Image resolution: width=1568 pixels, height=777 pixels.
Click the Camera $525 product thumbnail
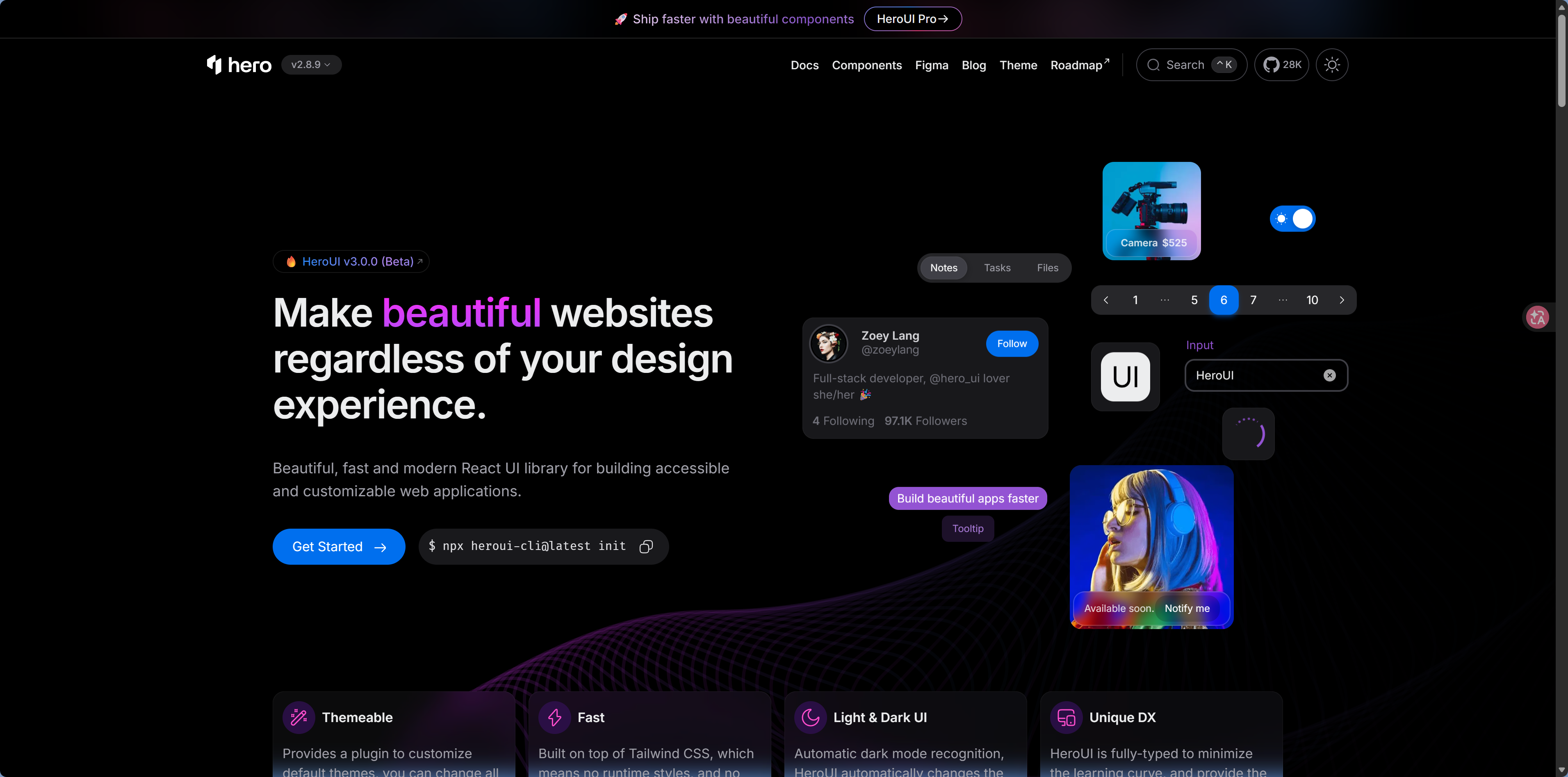click(x=1151, y=211)
